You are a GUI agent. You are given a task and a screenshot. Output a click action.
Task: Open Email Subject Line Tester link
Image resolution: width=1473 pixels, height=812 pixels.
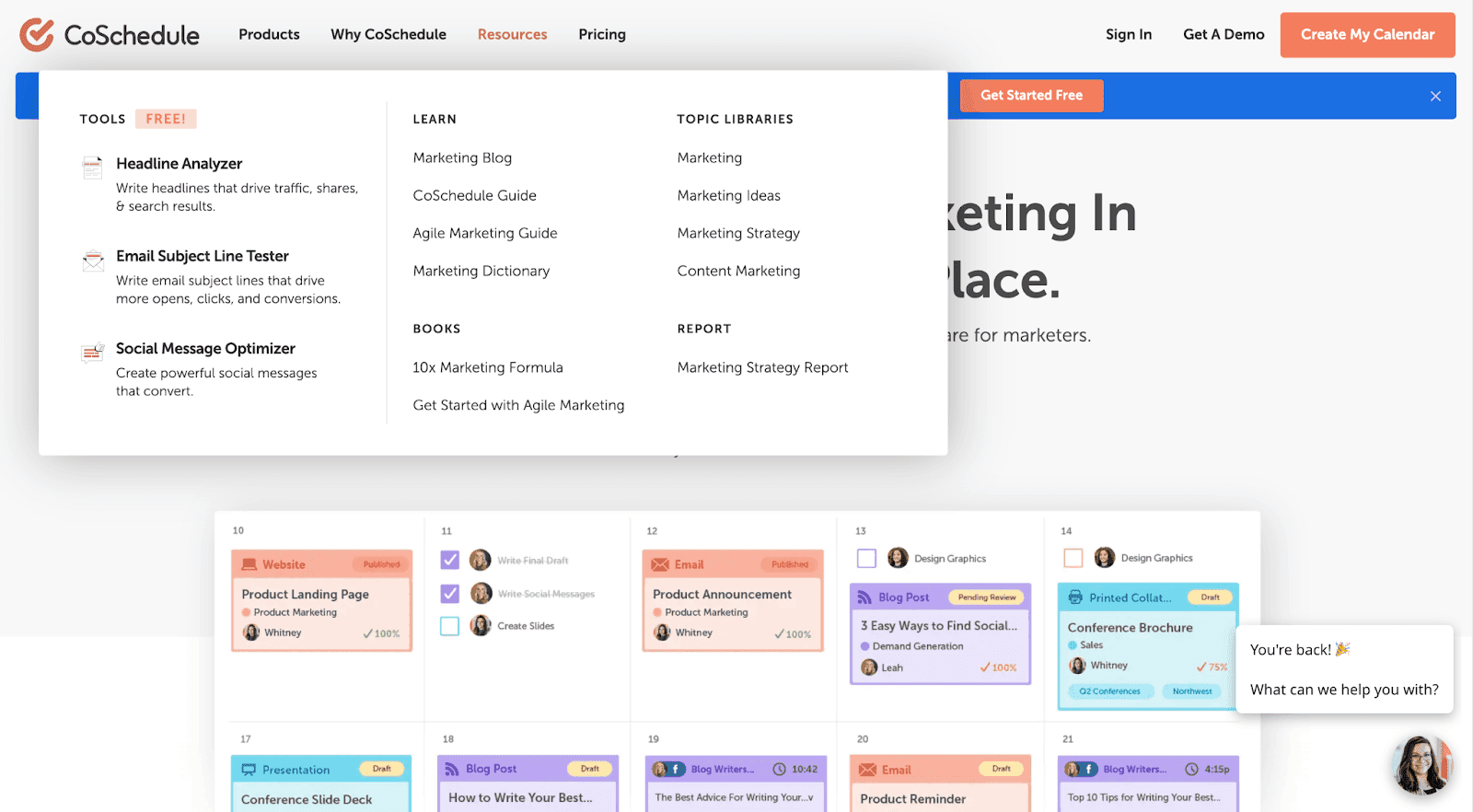[203, 256]
